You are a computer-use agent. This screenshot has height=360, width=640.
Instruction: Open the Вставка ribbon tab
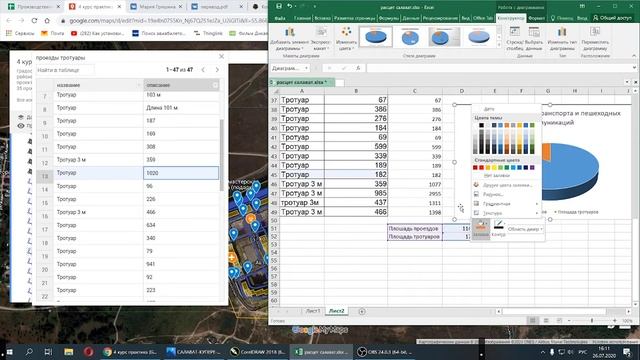pyautogui.click(x=322, y=18)
